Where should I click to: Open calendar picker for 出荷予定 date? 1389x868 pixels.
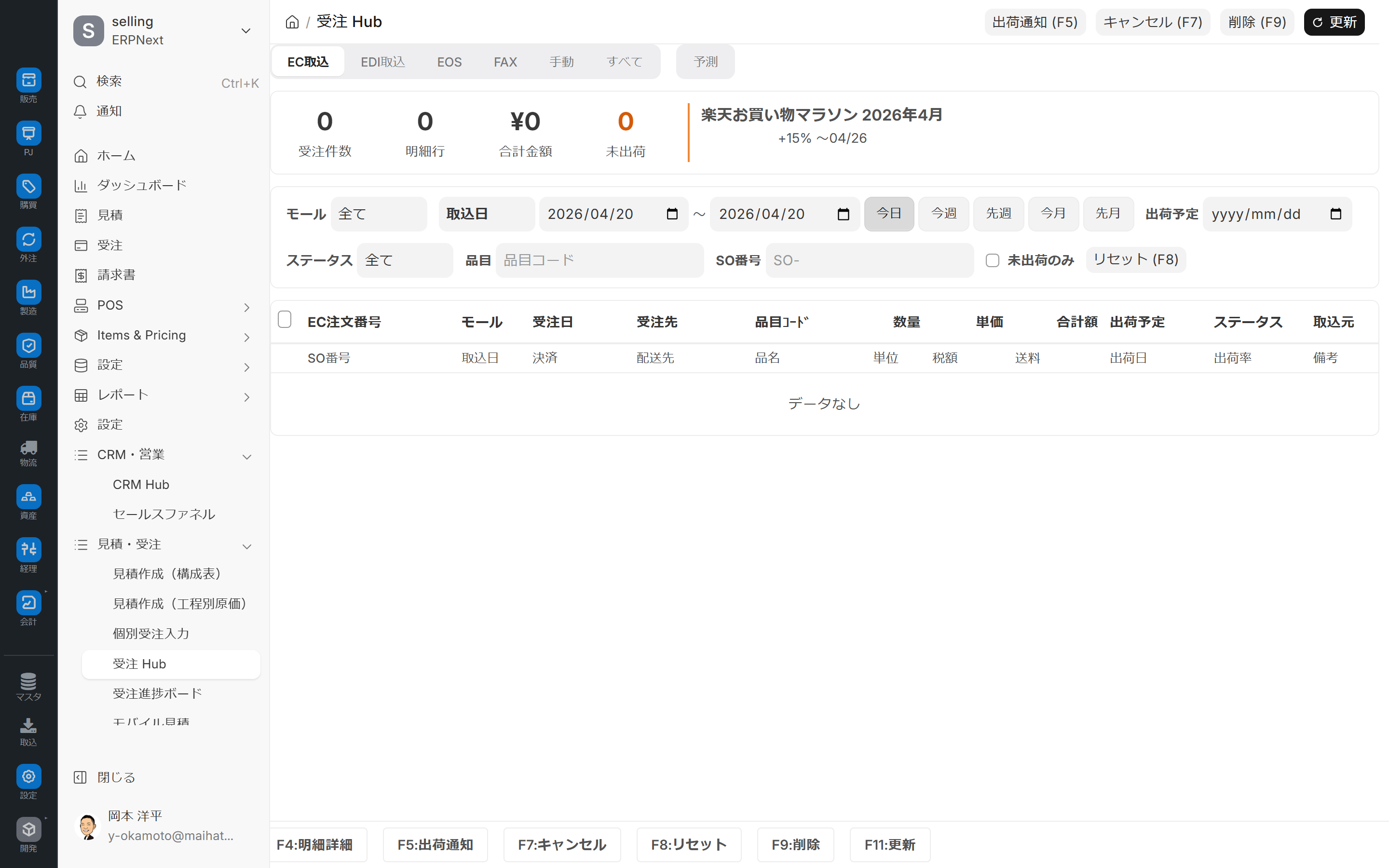pos(1335,214)
